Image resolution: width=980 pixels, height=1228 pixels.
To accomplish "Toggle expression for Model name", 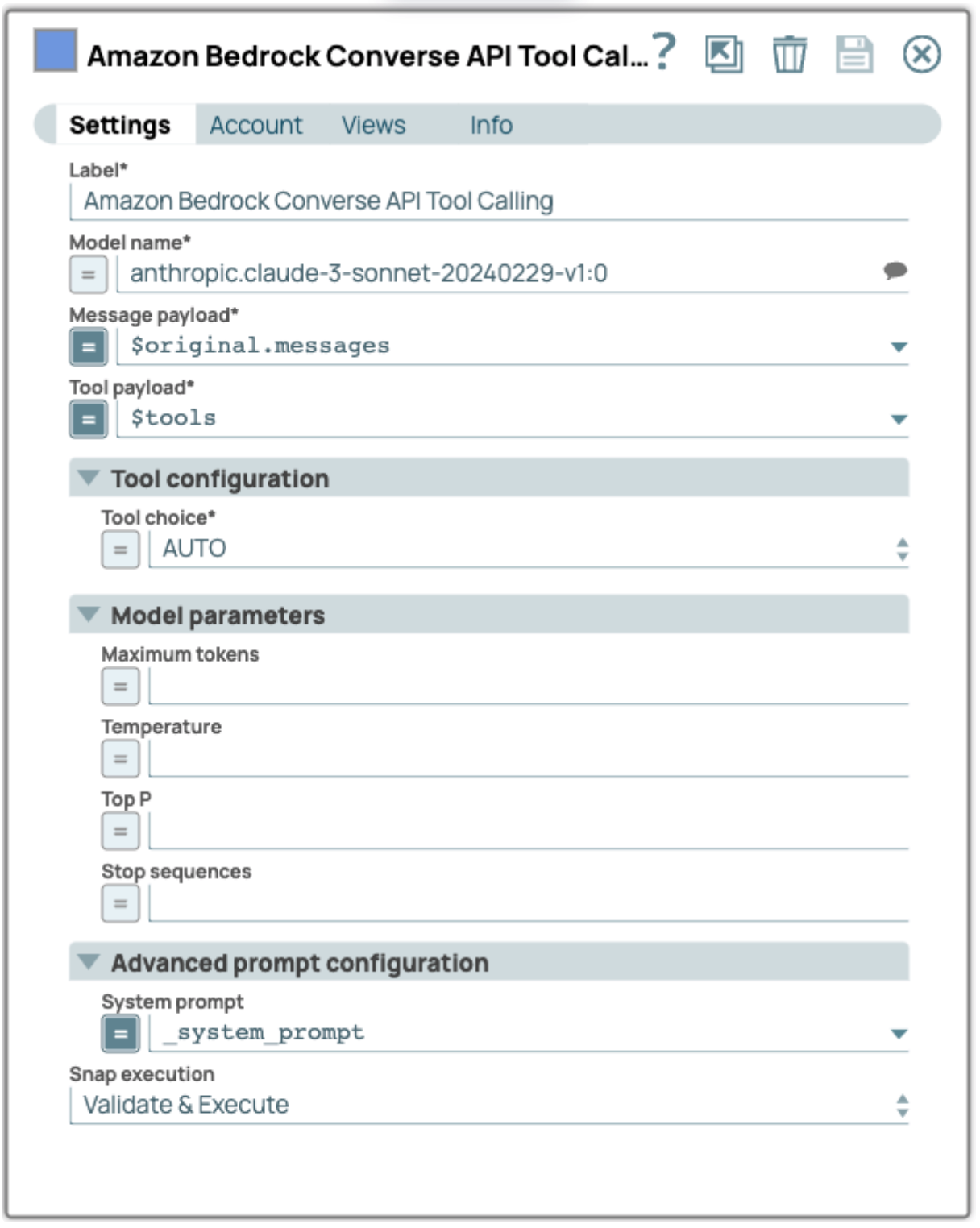I will pyautogui.click(x=89, y=275).
